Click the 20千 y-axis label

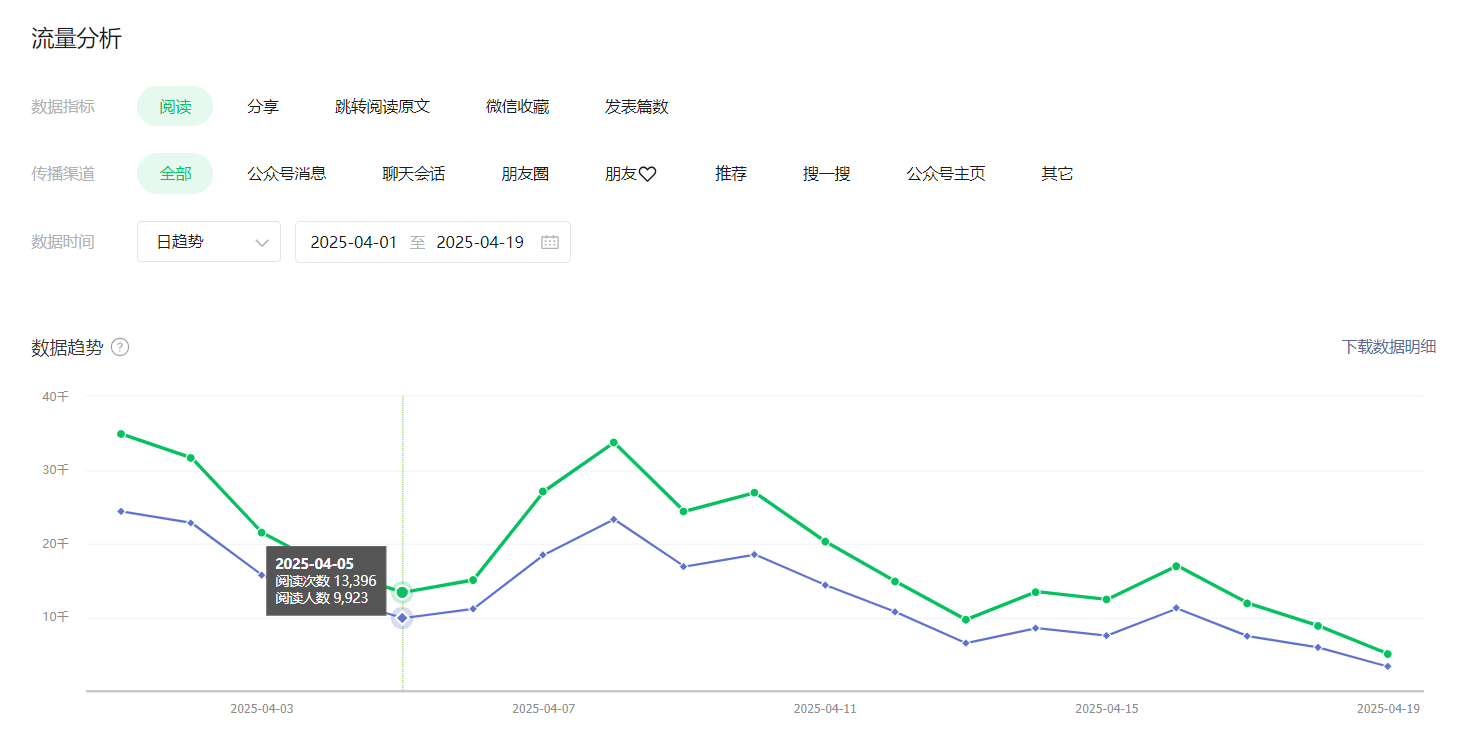pos(55,544)
